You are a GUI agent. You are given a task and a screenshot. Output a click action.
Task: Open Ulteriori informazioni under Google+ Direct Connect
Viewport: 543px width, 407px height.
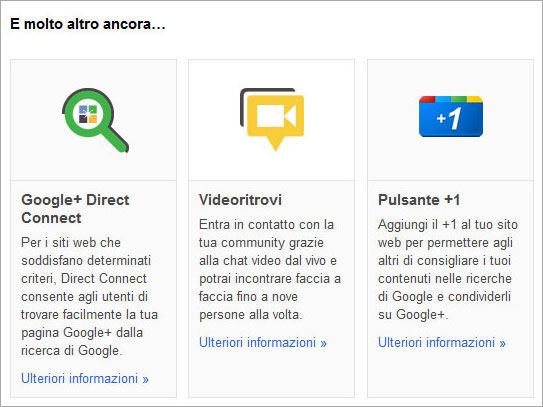[85, 378]
